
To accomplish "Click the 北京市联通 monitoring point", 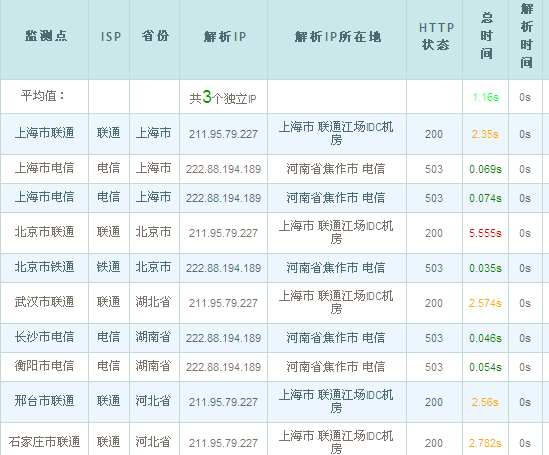I will click(x=44, y=232).
